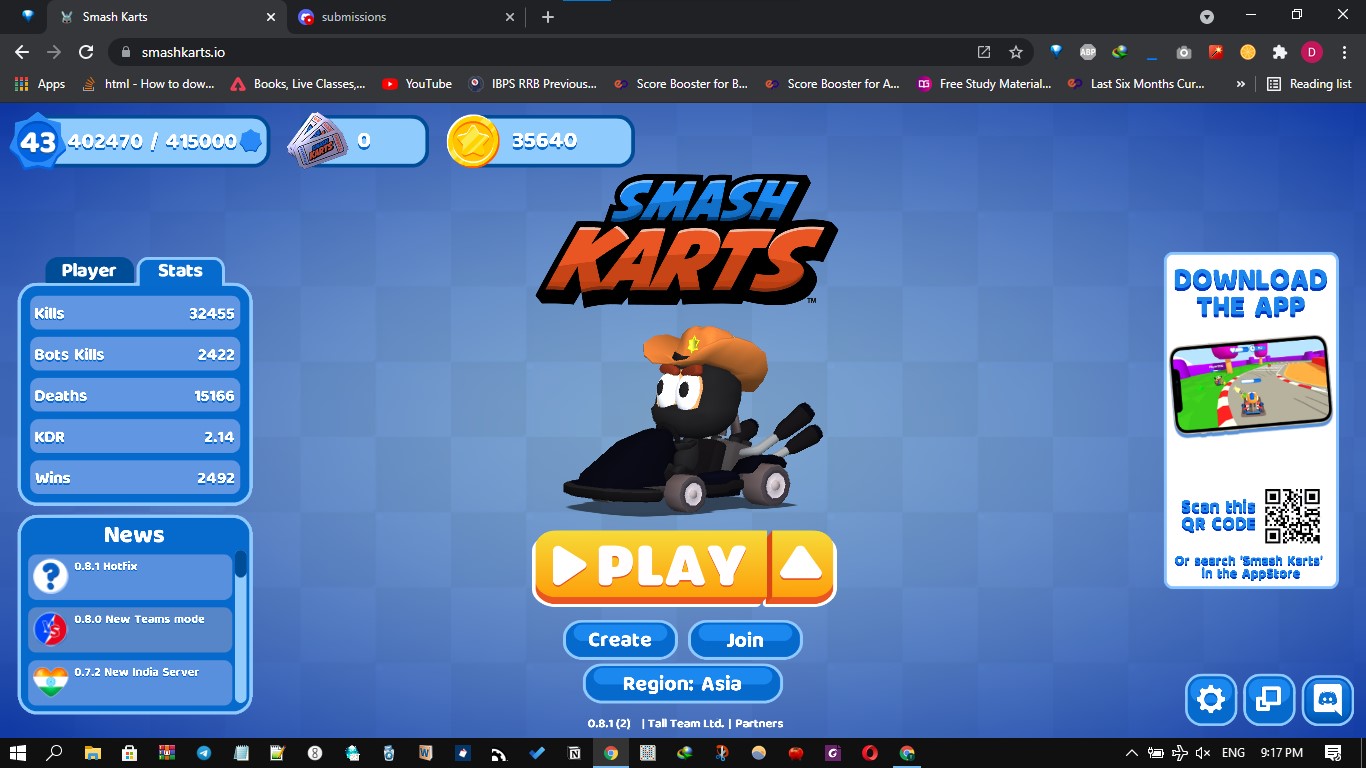The height and width of the screenshot is (768, 1366).
Task: Click the India heart flag news icon
Action: click(50, 683)
